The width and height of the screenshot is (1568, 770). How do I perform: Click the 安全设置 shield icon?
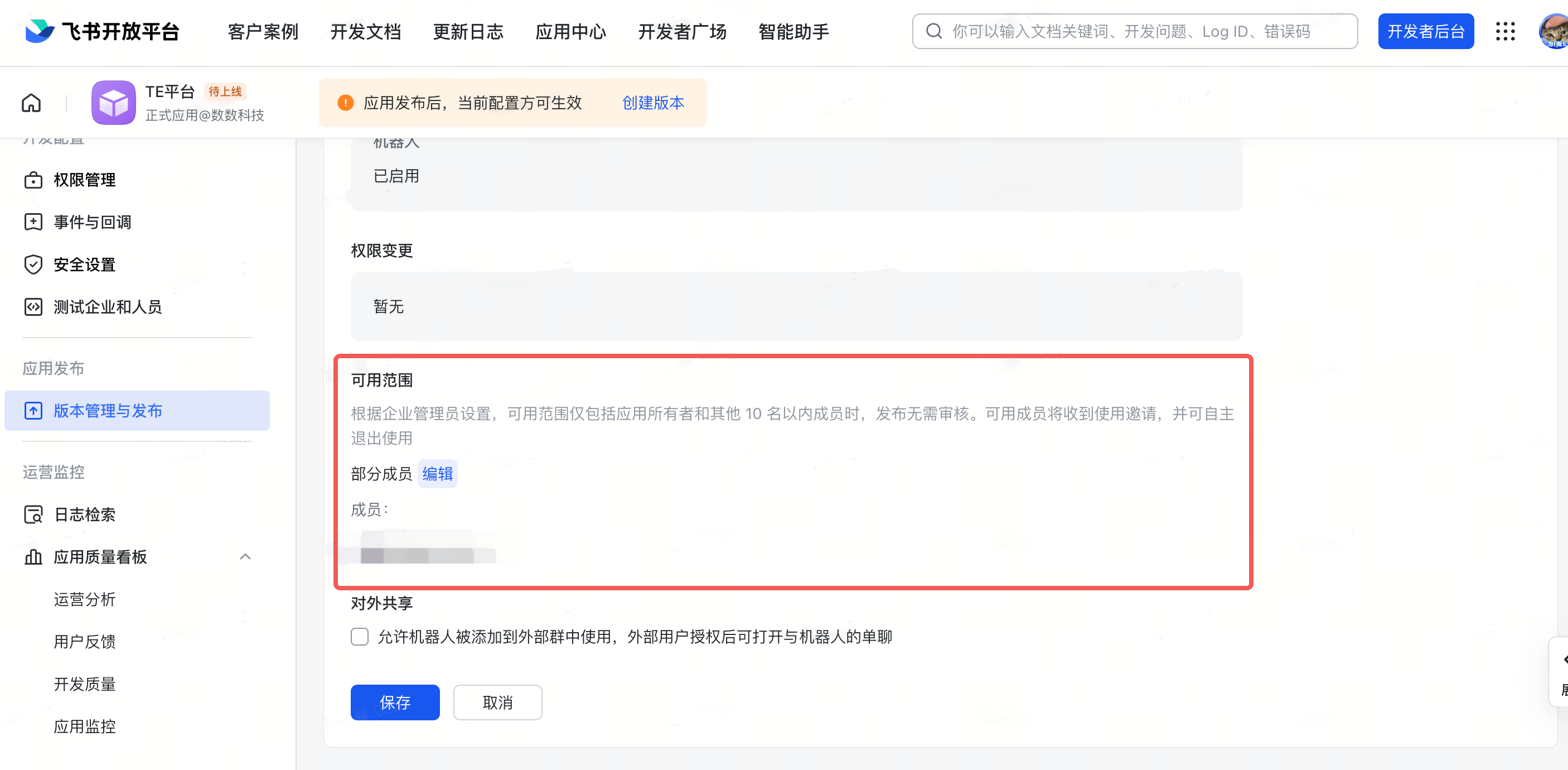(33, 264)
